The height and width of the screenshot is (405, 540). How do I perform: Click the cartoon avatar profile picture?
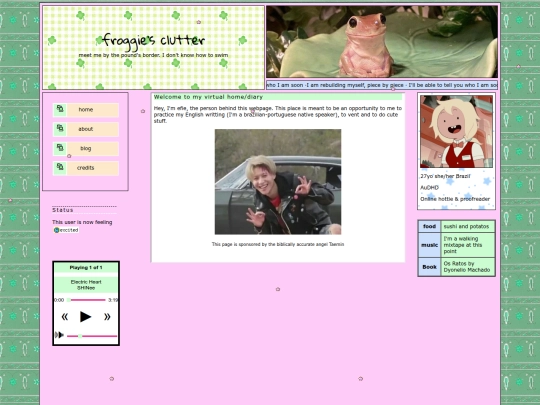pos(456,132)
